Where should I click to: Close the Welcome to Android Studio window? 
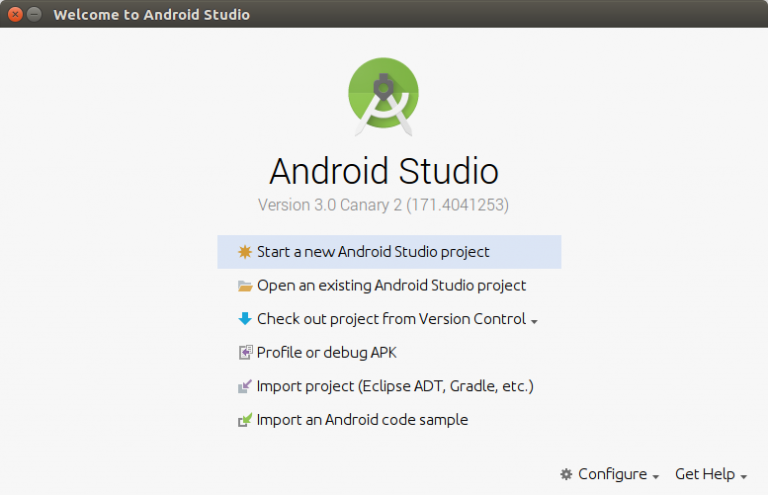click(x=15, y=14)
